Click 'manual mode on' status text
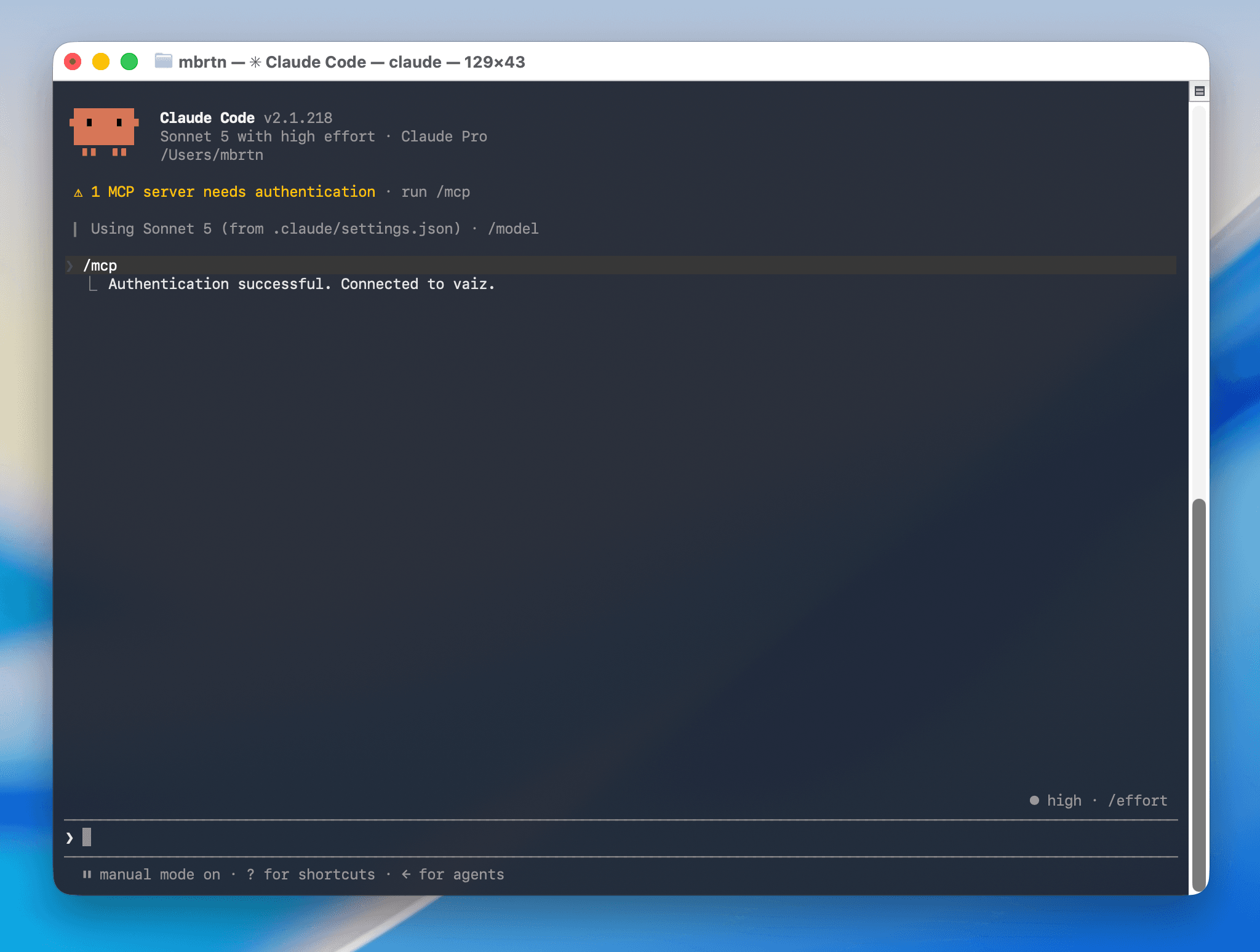1260x952 pixels. point(160,875)
